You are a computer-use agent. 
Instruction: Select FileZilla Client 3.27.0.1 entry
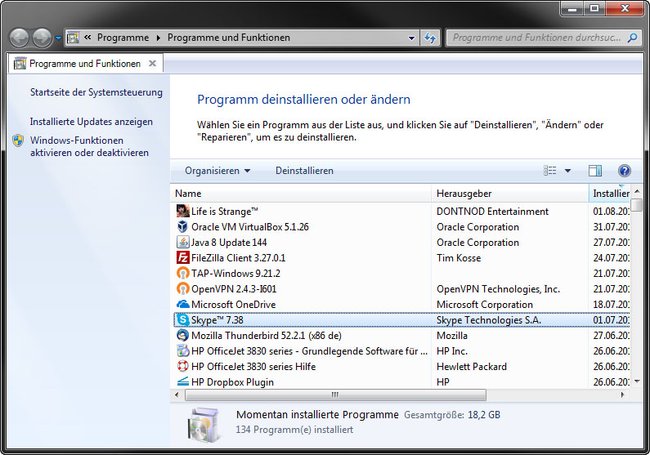238,258
